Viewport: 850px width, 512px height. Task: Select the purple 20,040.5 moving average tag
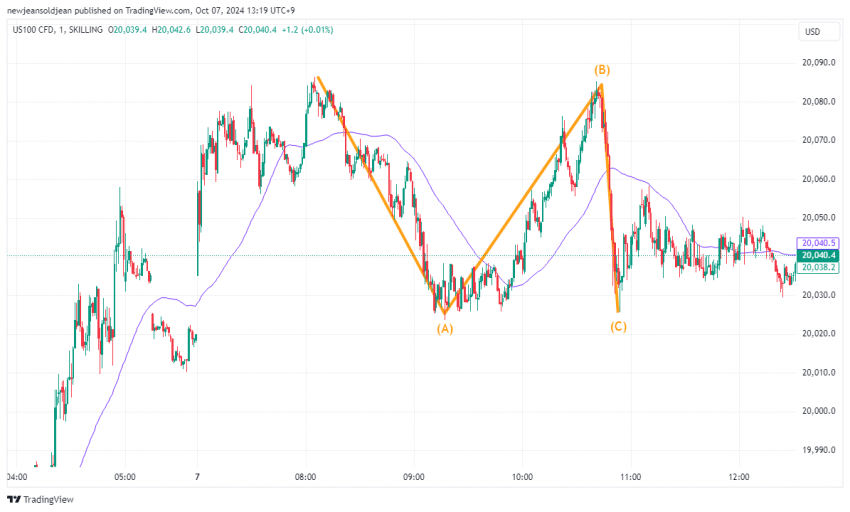pos(818,243)
